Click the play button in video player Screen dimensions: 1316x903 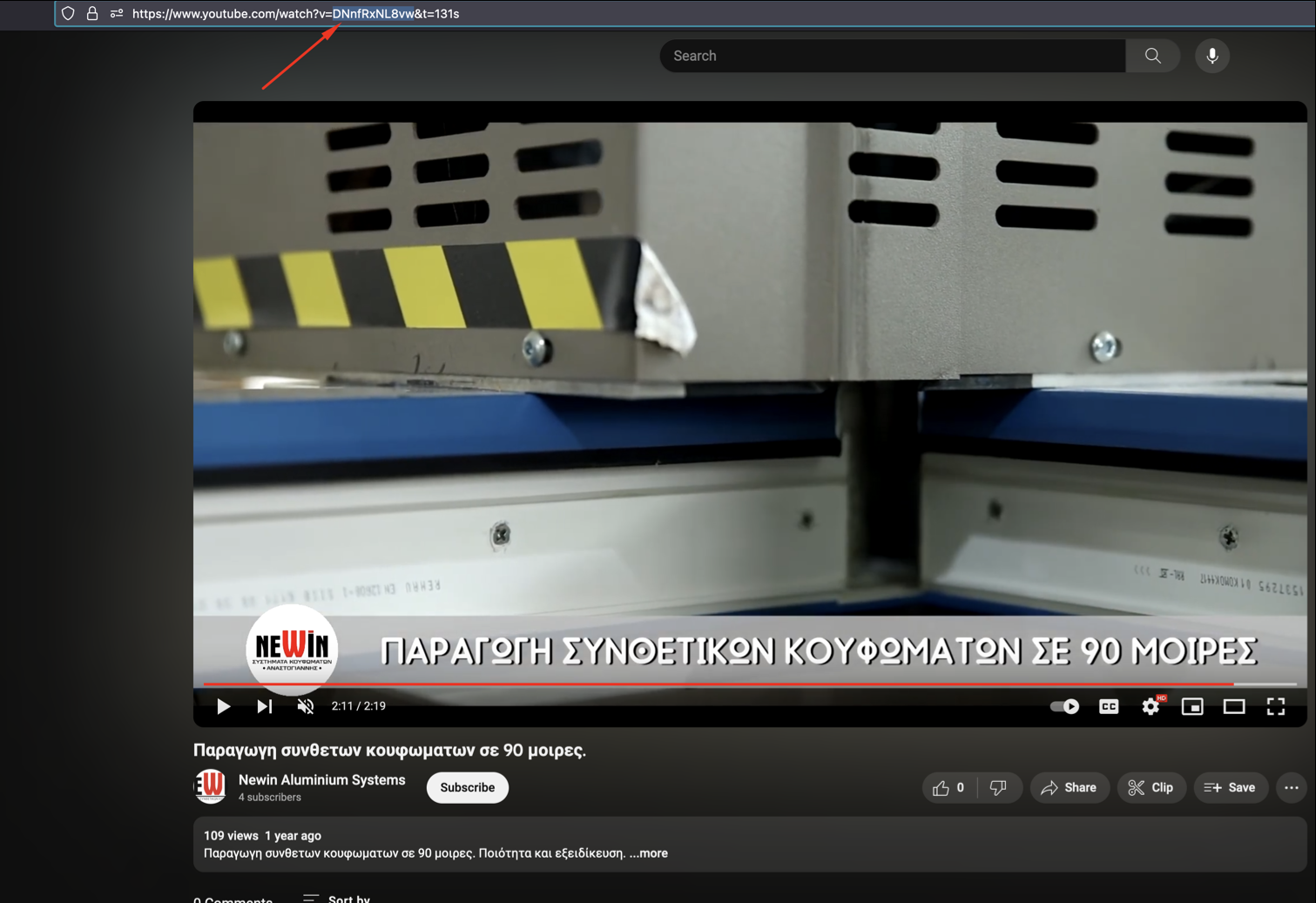(223, 706)
